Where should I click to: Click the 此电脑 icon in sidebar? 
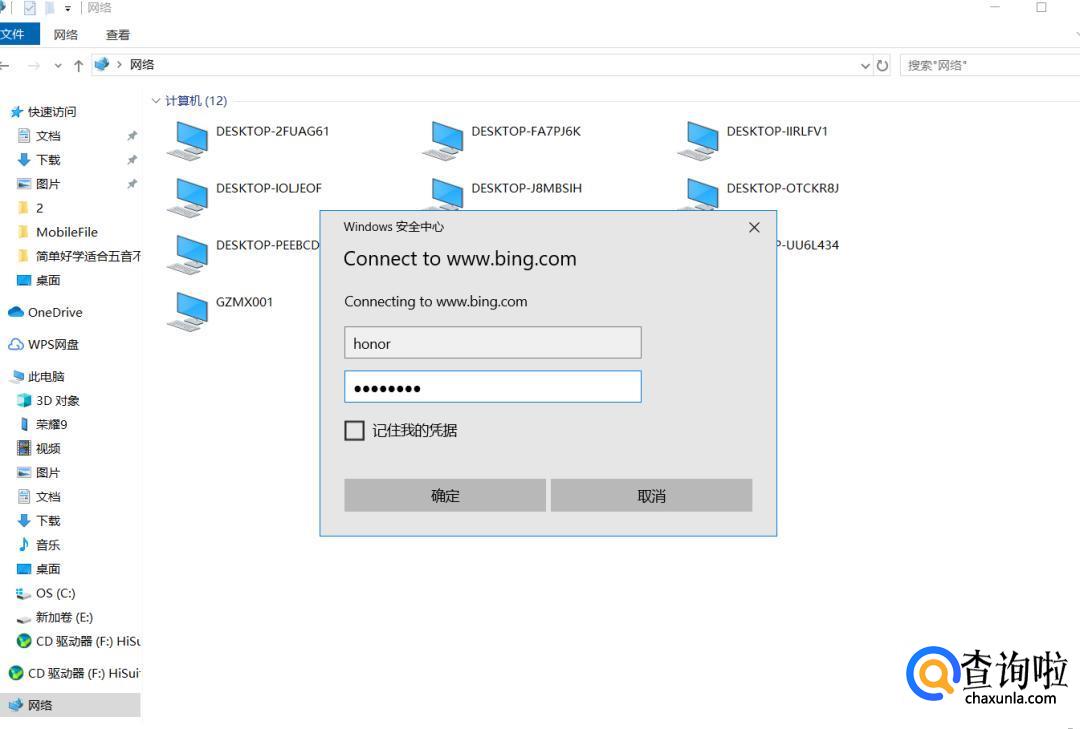17,376
